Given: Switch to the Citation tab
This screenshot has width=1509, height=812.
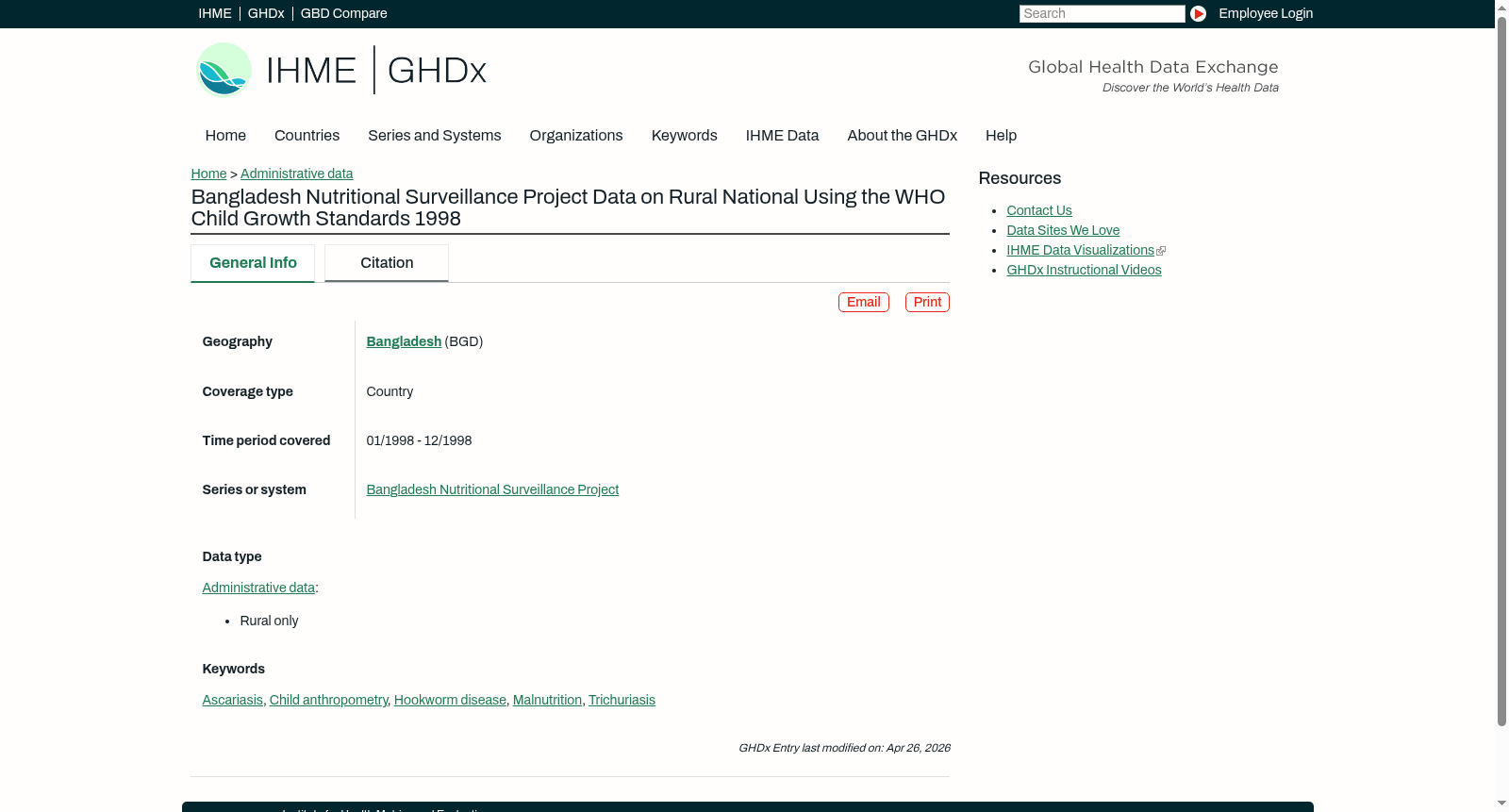Looking at the screenshot, I should 387,263.
